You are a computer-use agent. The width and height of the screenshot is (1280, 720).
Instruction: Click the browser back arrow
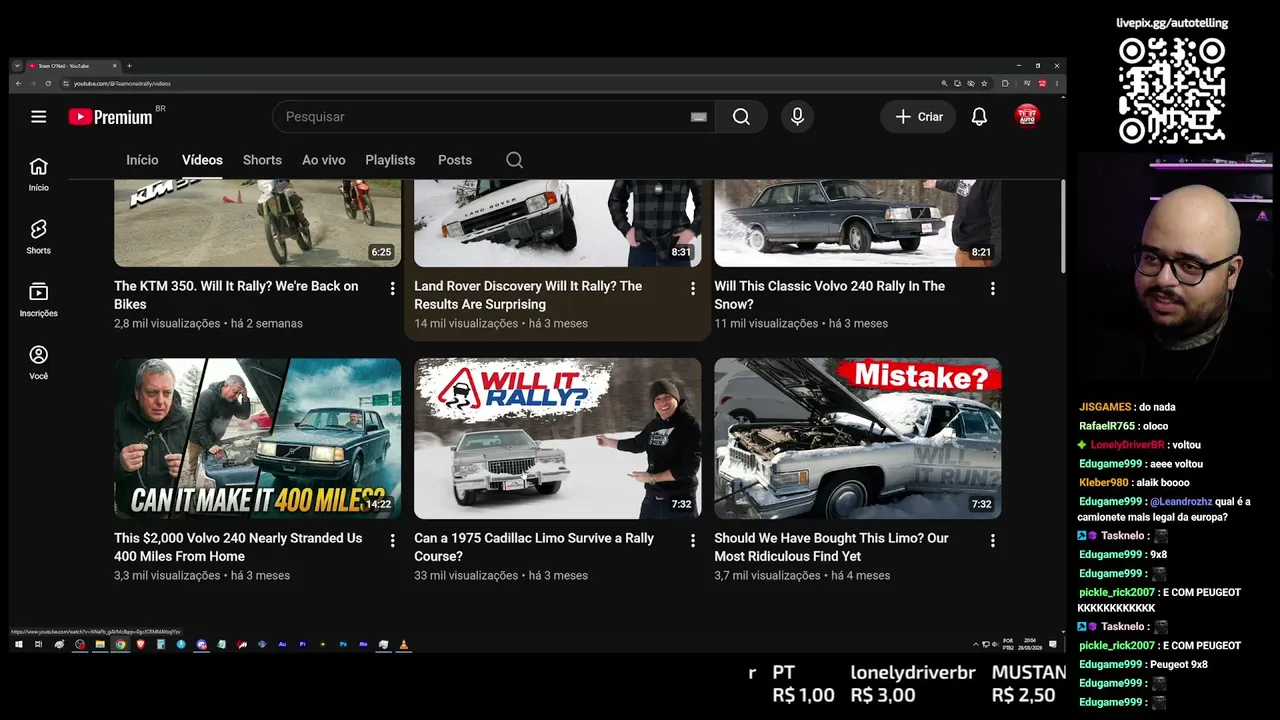coord(18,83)
